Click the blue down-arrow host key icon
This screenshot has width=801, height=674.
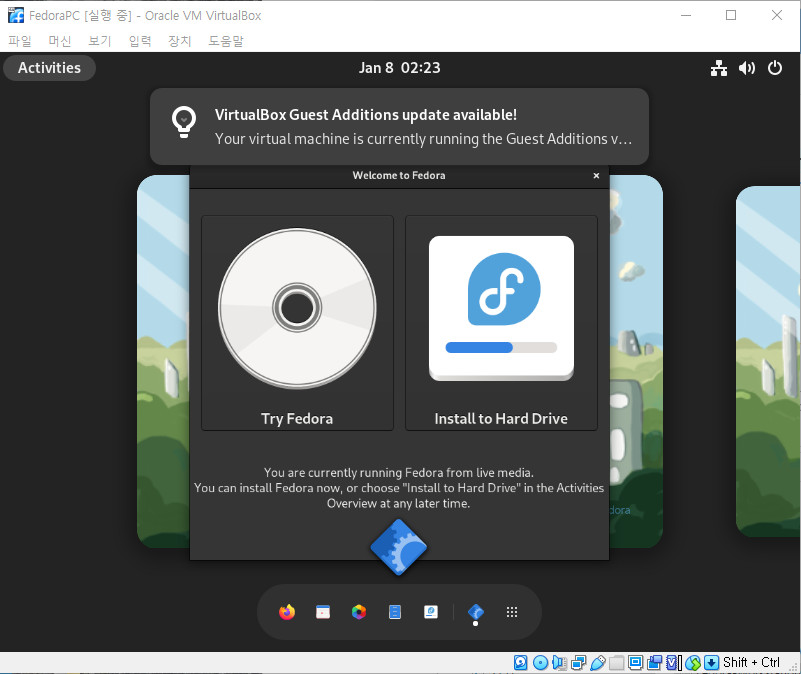click(712, 663)
